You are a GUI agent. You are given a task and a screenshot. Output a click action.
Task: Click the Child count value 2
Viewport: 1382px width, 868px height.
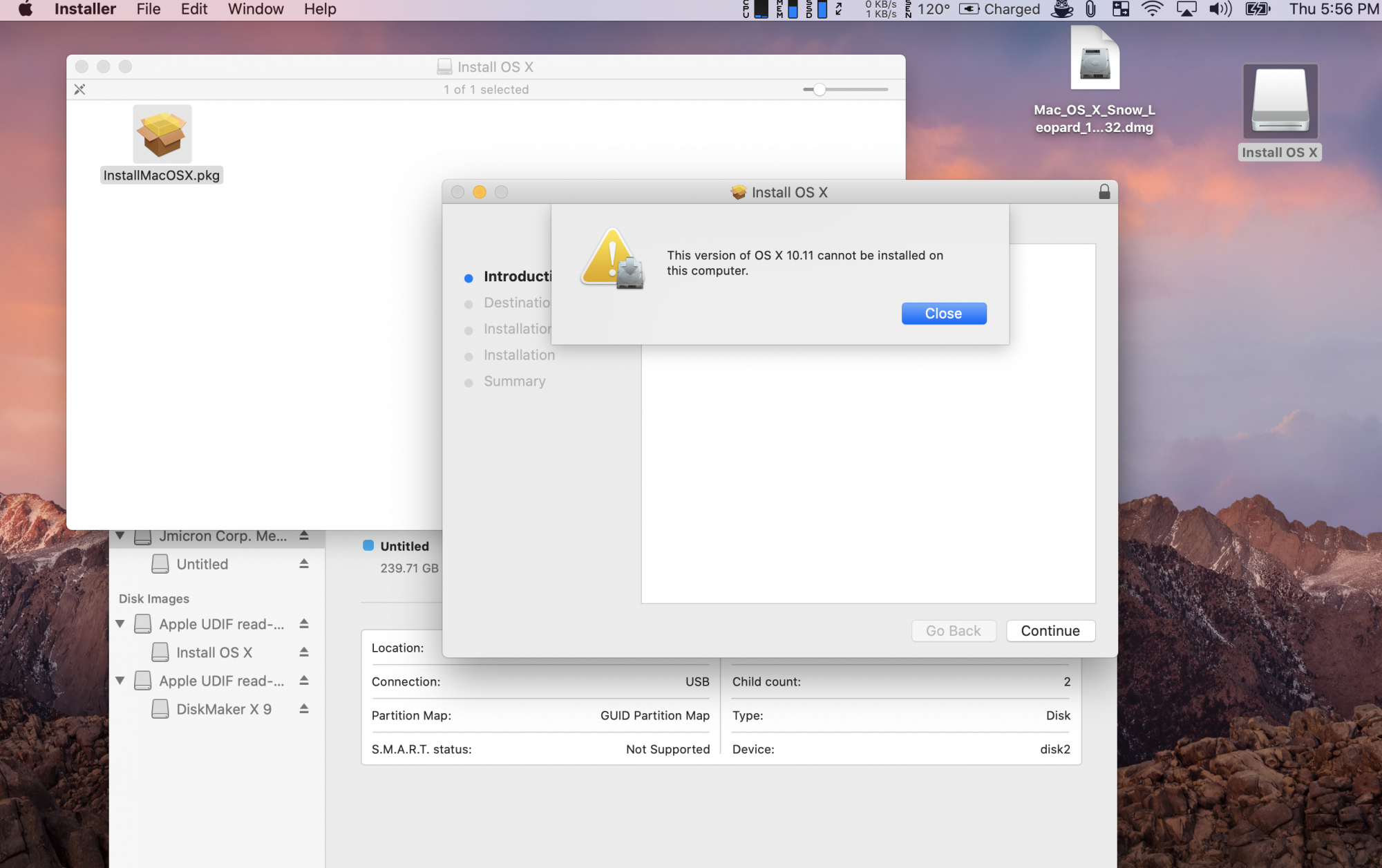(x=1067, y=681)
